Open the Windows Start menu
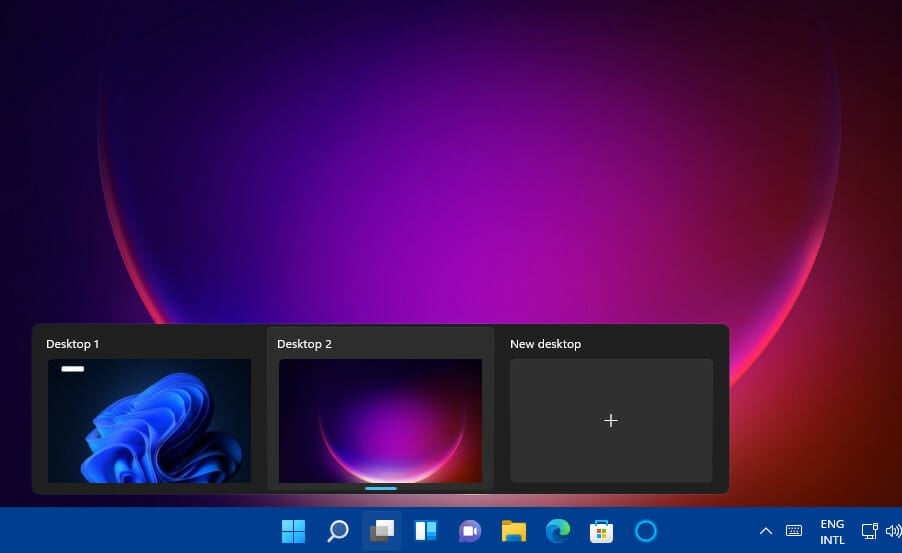902x553 pixels. (293, 531)
